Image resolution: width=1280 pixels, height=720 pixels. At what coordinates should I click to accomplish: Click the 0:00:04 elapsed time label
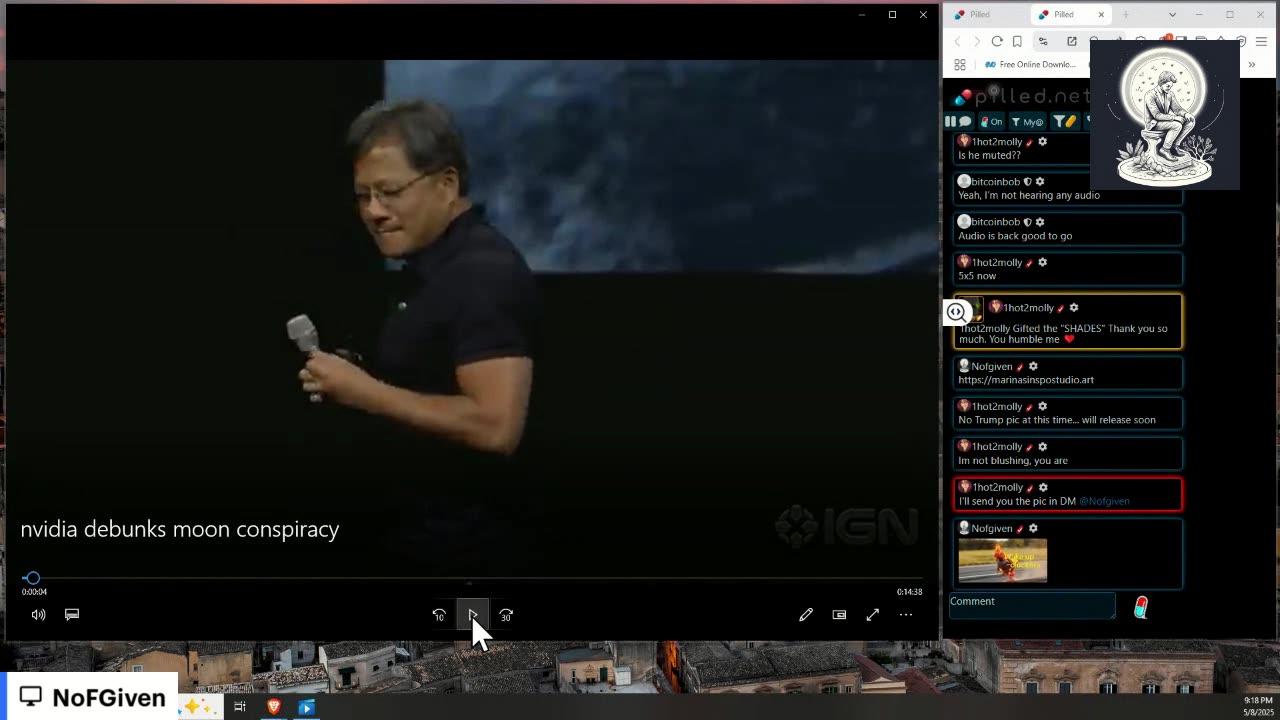(34, 592)
